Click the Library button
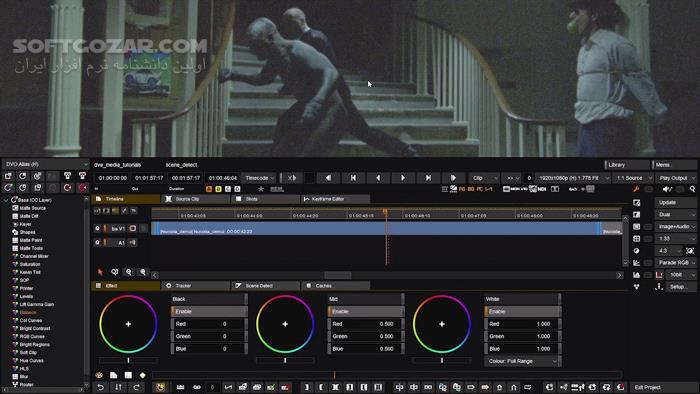This screenshot has height=394, width=700. [x=627, y=165]
